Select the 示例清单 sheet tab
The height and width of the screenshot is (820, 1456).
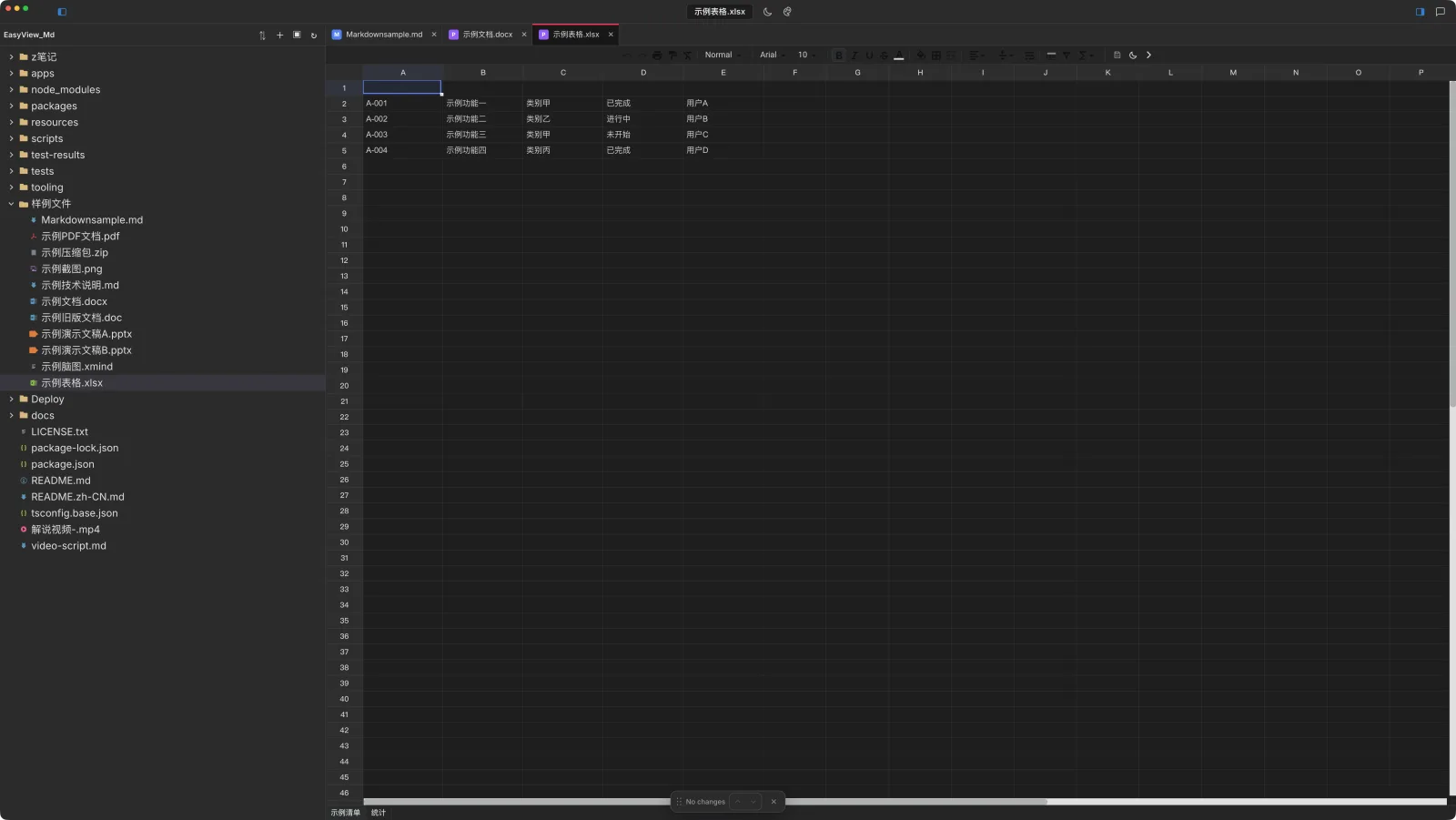pos(345,813)
